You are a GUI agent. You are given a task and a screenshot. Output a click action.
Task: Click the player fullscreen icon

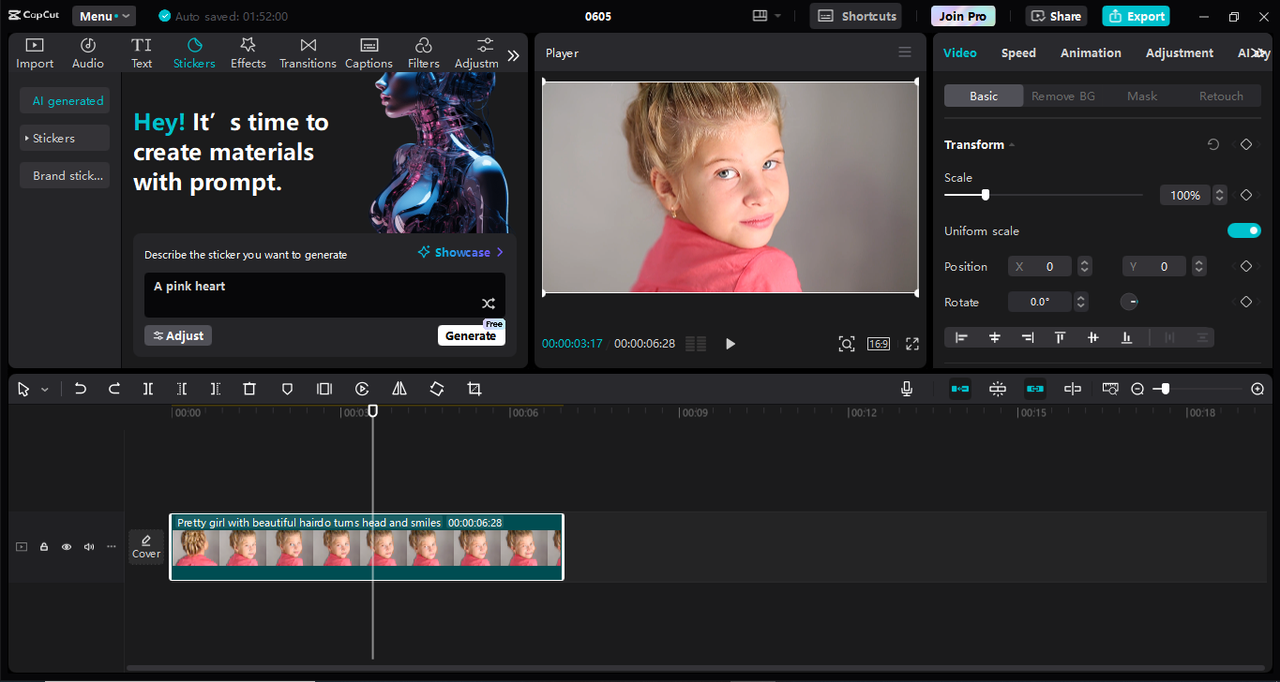[x=912, y=344]
